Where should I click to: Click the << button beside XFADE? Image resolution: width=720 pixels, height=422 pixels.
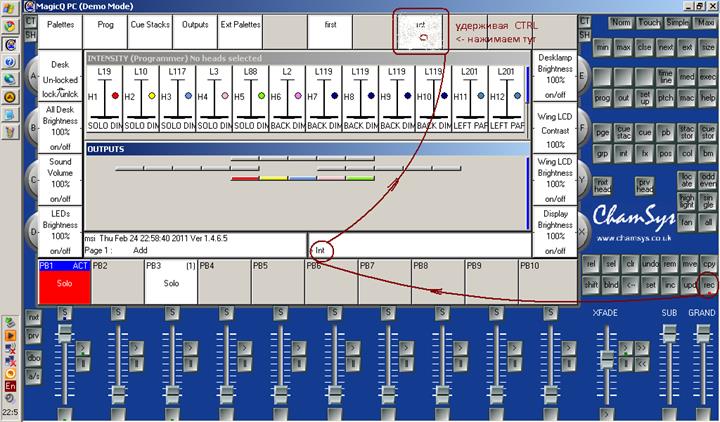641,364
